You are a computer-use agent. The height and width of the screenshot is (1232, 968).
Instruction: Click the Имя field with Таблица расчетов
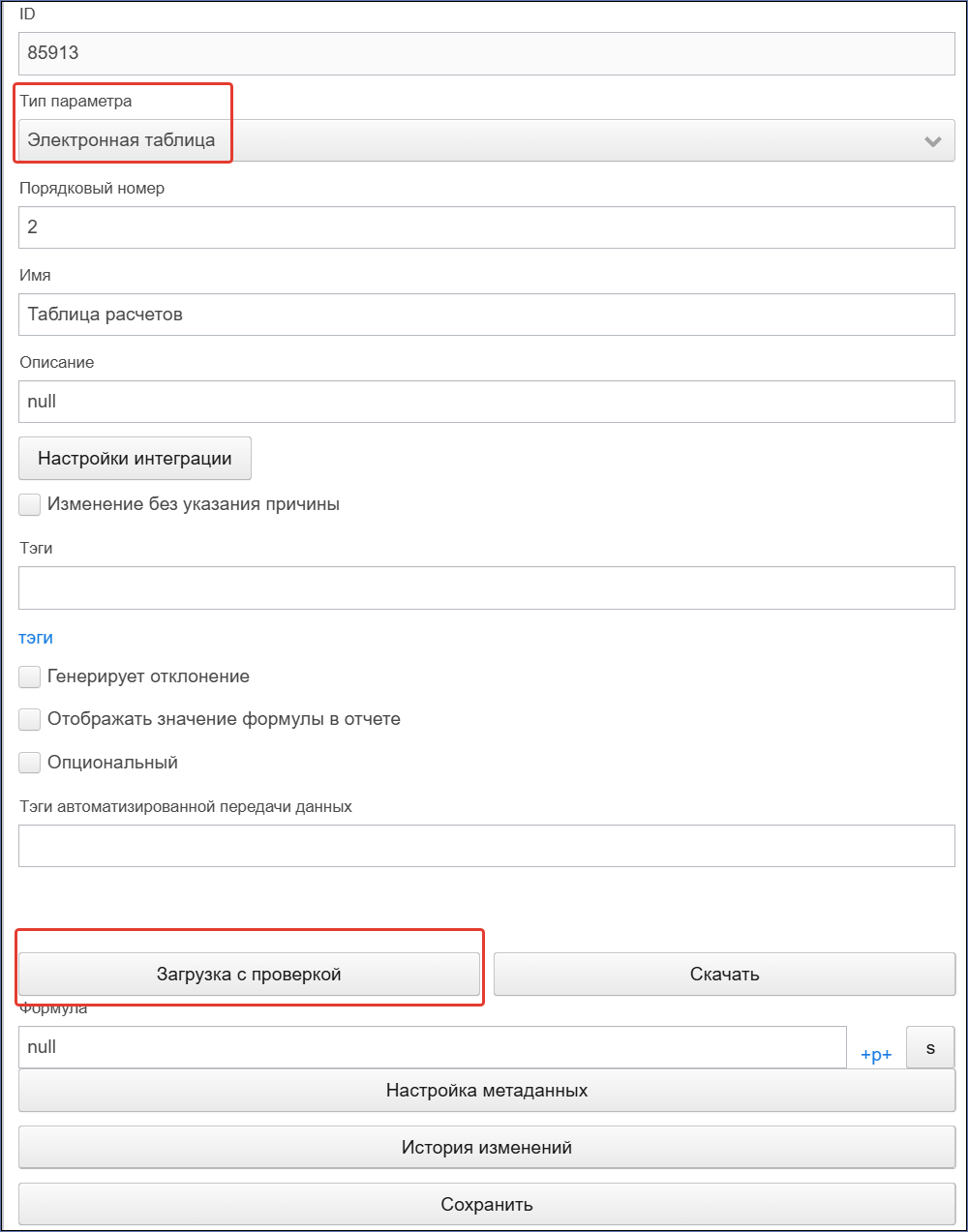pyautogui.click(x=487, y=315)
